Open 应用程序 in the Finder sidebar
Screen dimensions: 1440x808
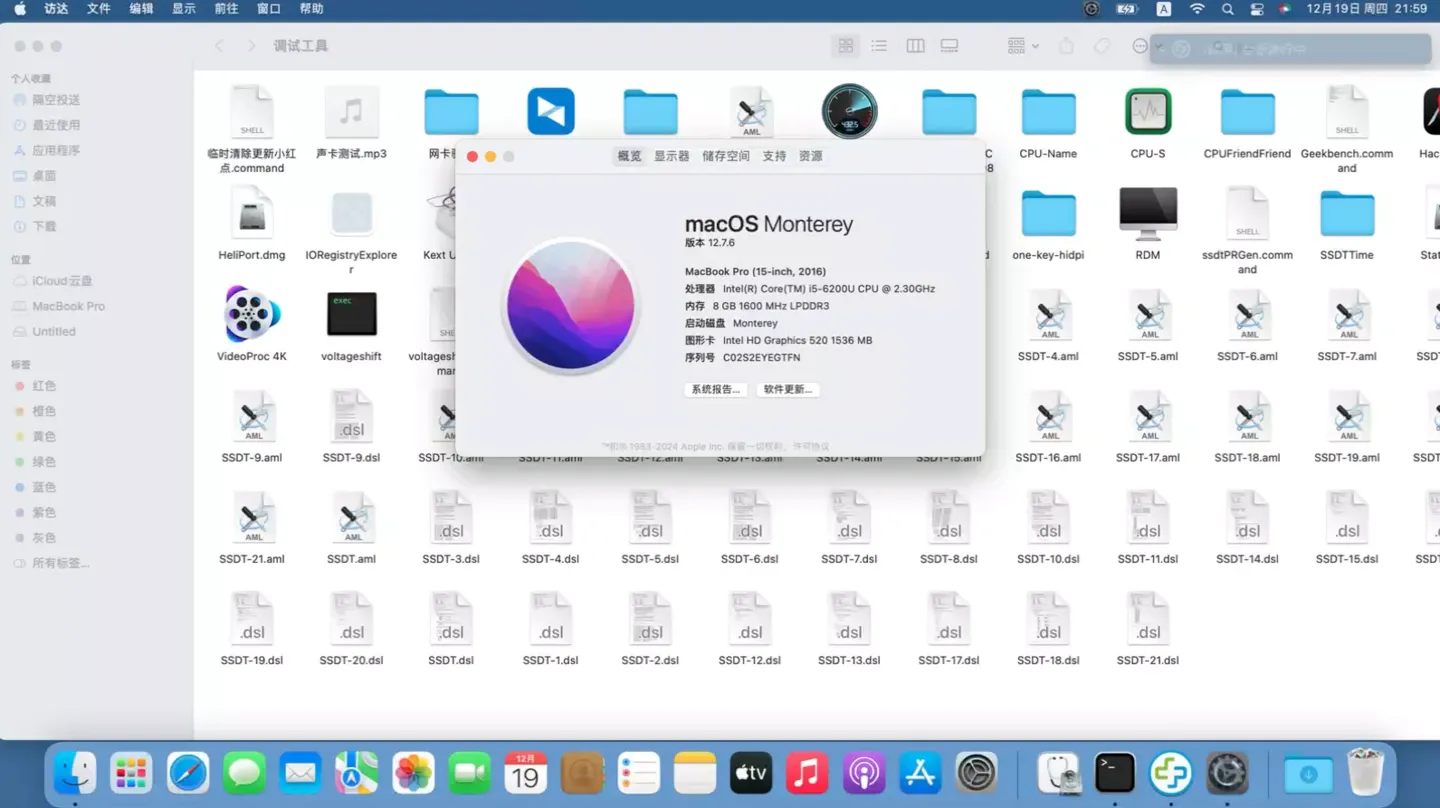[56, 150]
